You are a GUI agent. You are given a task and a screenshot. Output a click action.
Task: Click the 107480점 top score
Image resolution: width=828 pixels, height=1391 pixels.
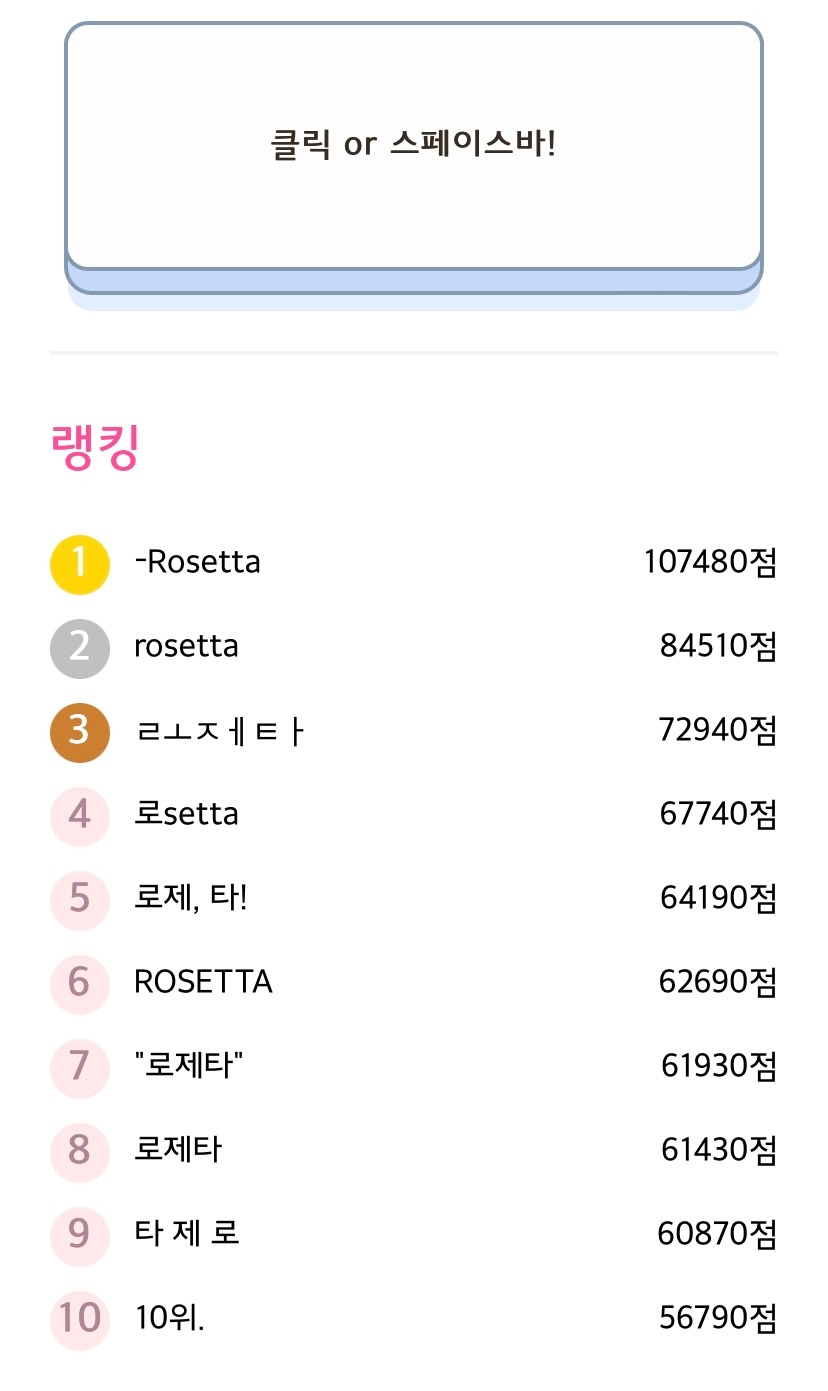[x=710, y=563]
